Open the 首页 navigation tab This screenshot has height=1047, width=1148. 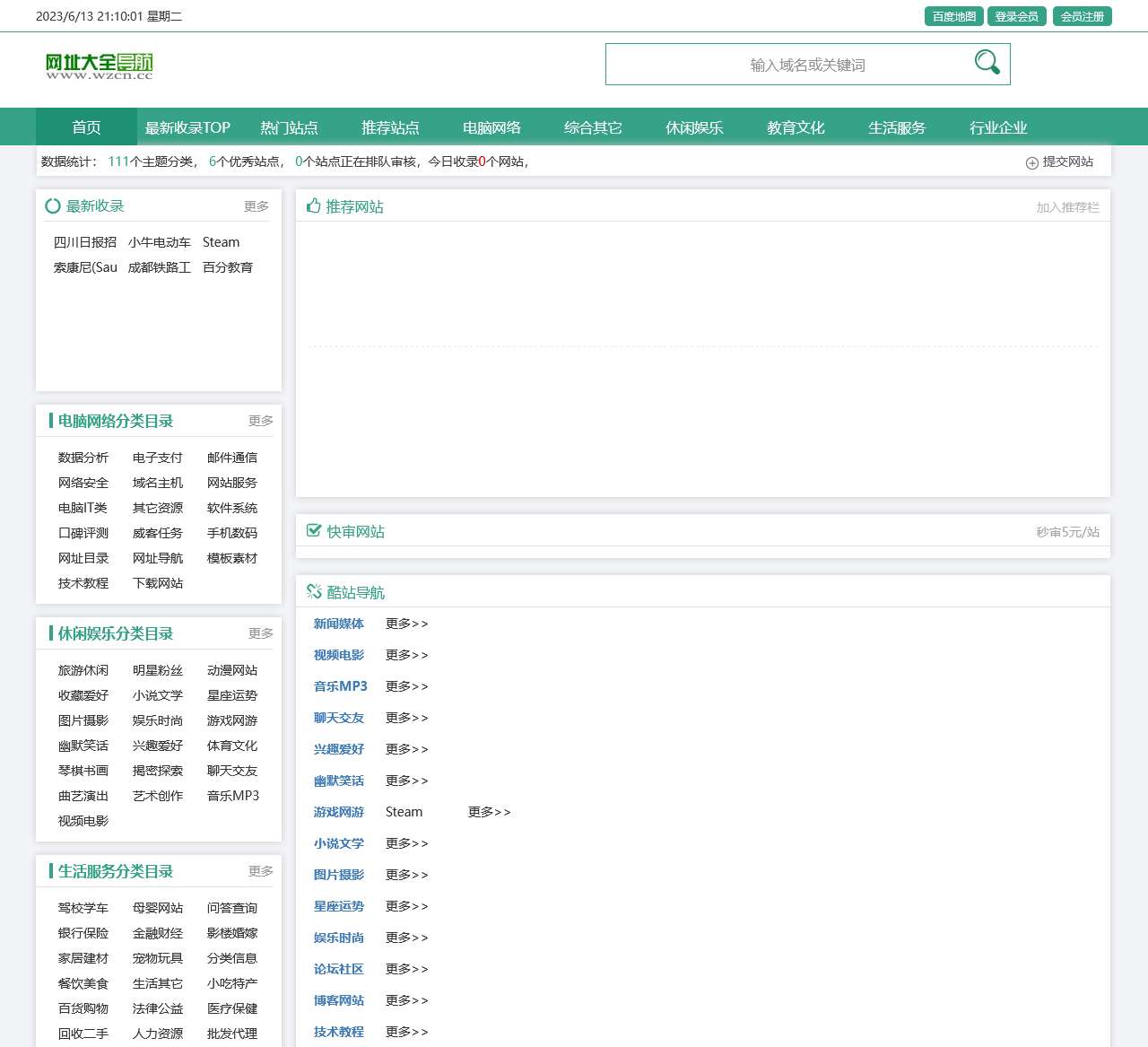pos(86,127)
